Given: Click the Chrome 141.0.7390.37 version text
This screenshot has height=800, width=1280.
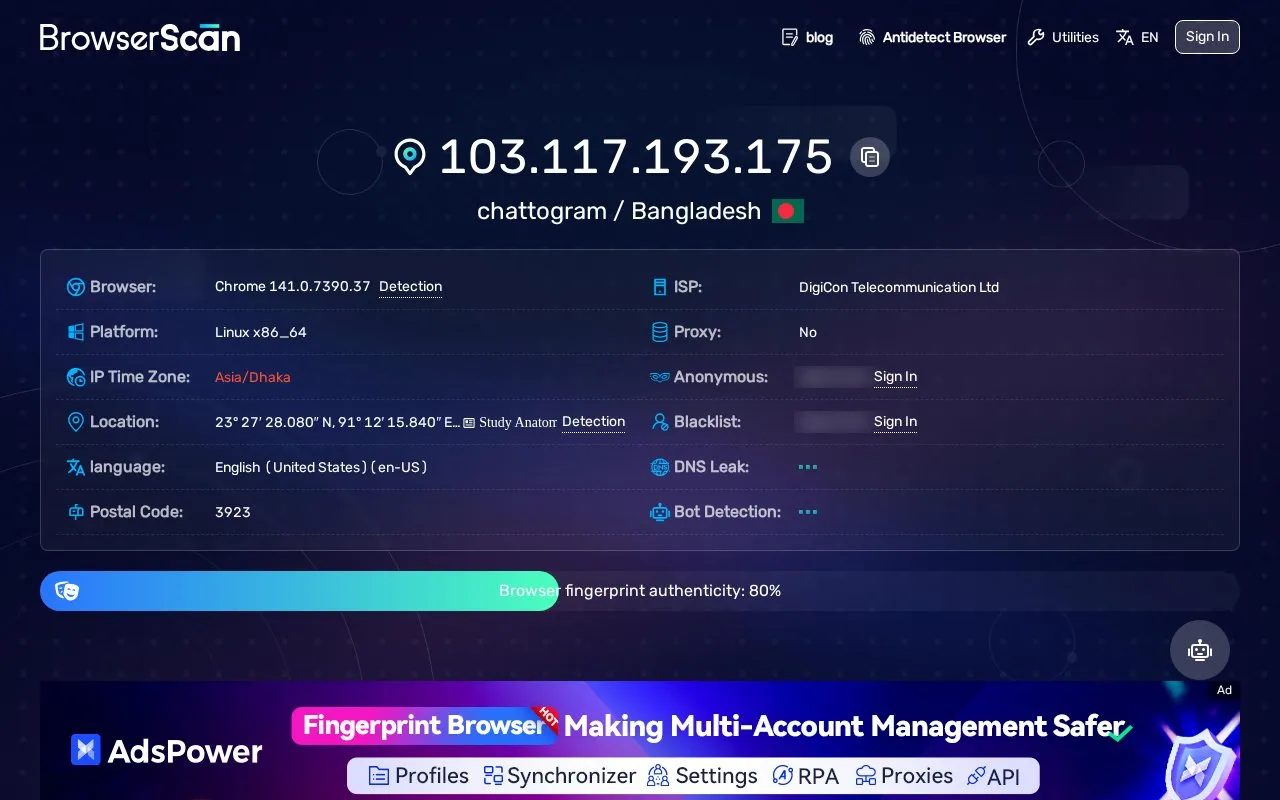Looking at the screenshot, I should (293, 287).
